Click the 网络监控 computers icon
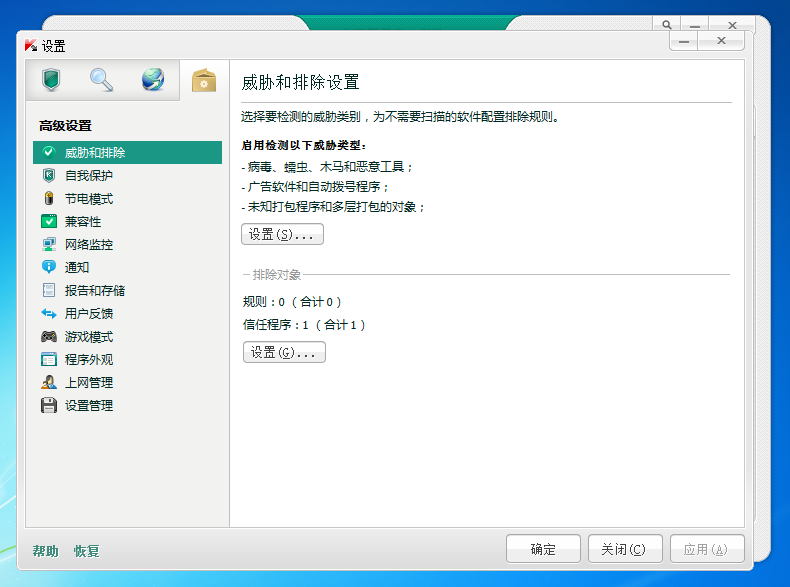This screenshot has height=587, width=790. click(x=49, y=244)
